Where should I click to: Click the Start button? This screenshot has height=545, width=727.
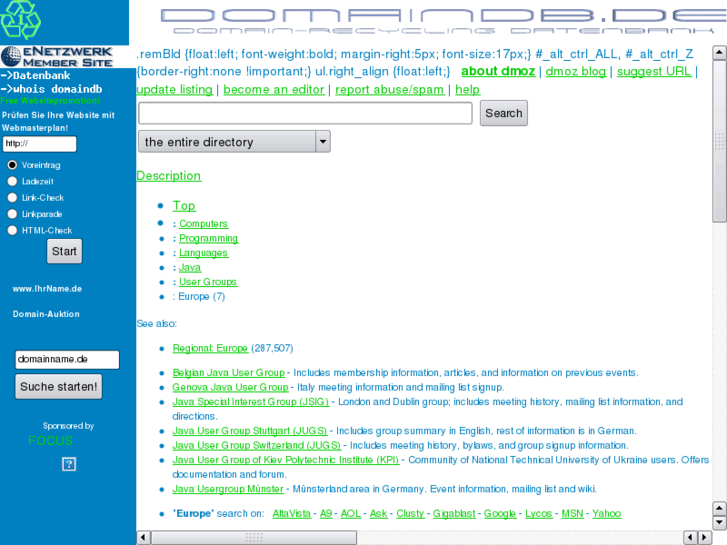(x=64, y=251)
